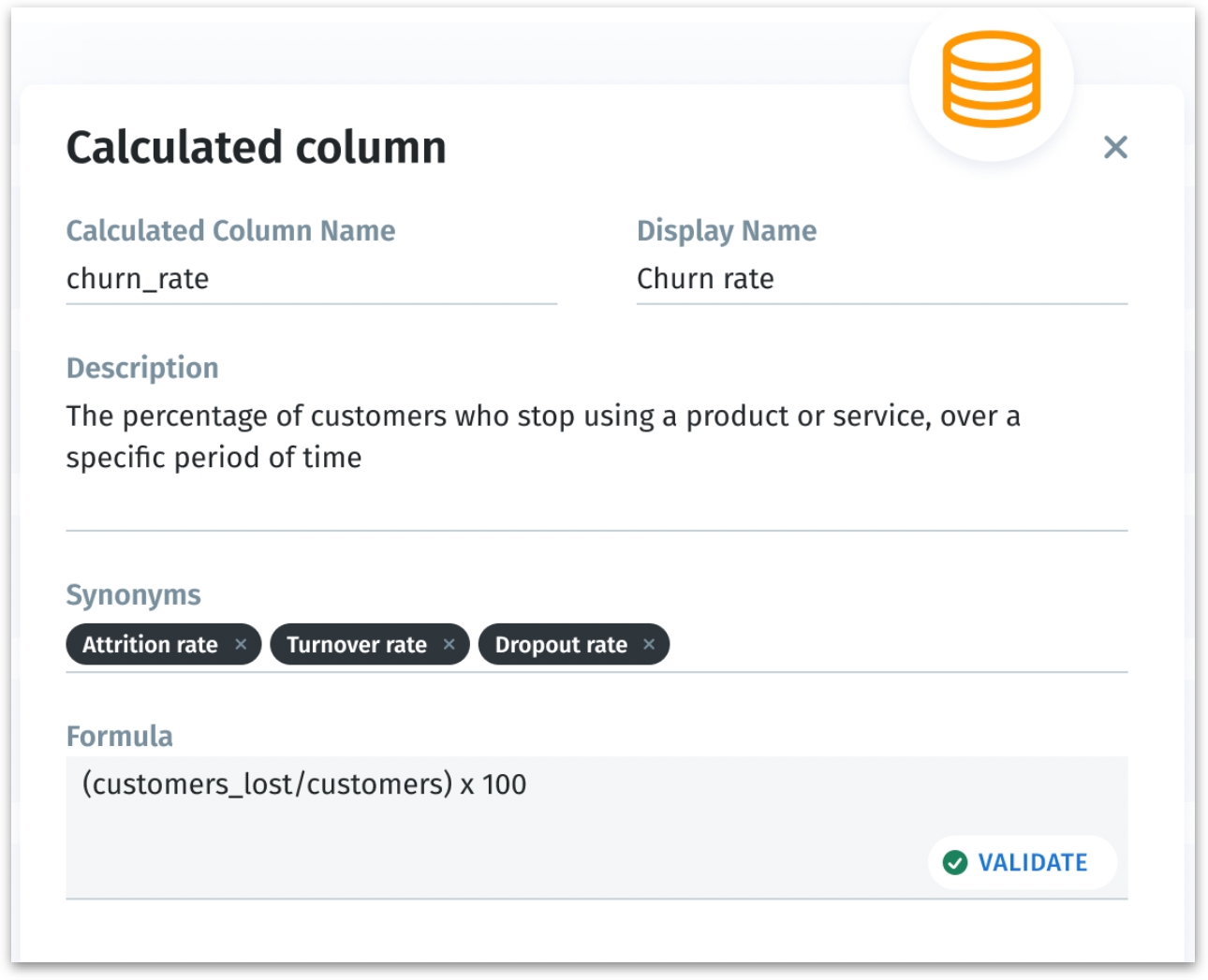Click the Calculated Column Name label
The width and height of the screenshot is (1208, 980).
(230, 231)
